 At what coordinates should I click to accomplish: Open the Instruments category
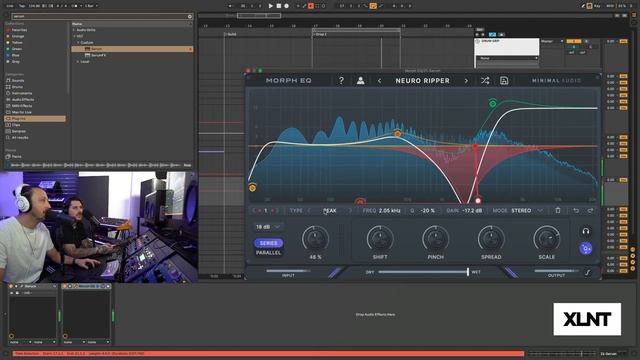(x=22, y=93)
